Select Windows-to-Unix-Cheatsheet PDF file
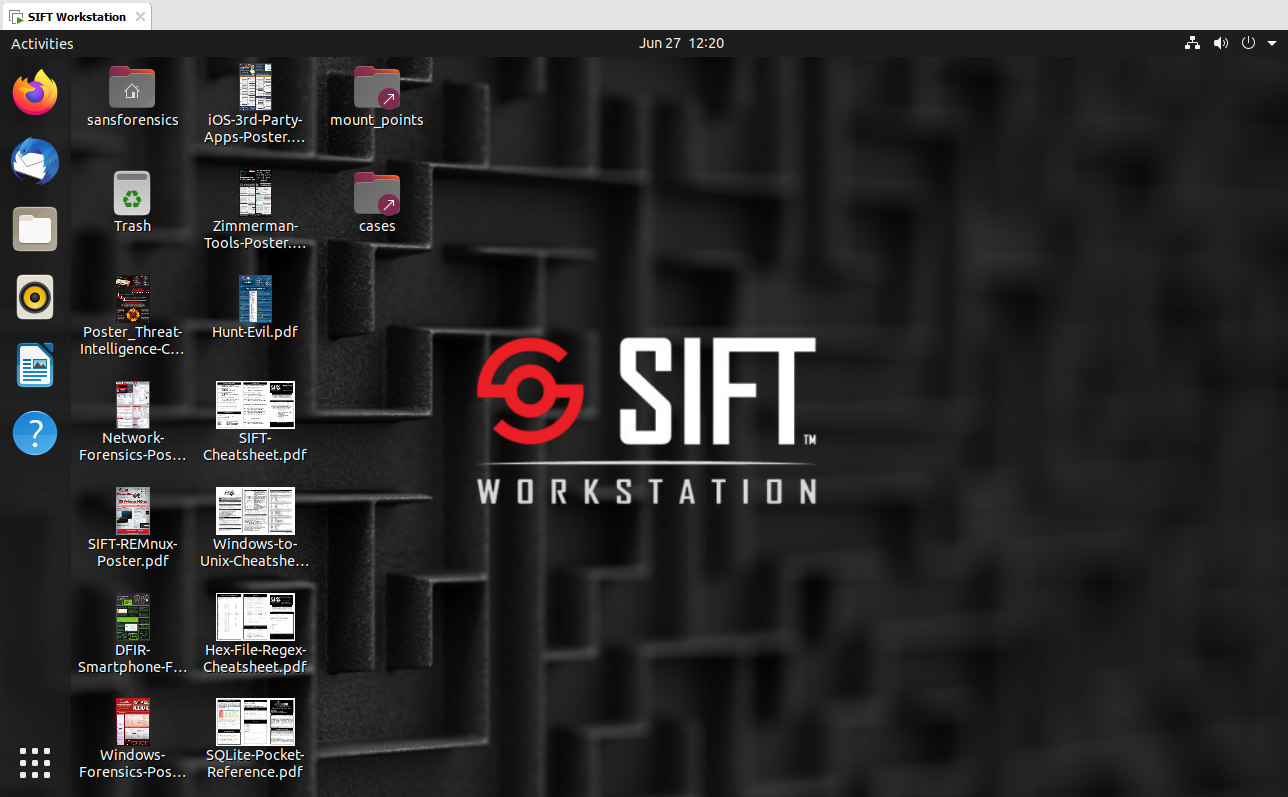 pos(255,511)
